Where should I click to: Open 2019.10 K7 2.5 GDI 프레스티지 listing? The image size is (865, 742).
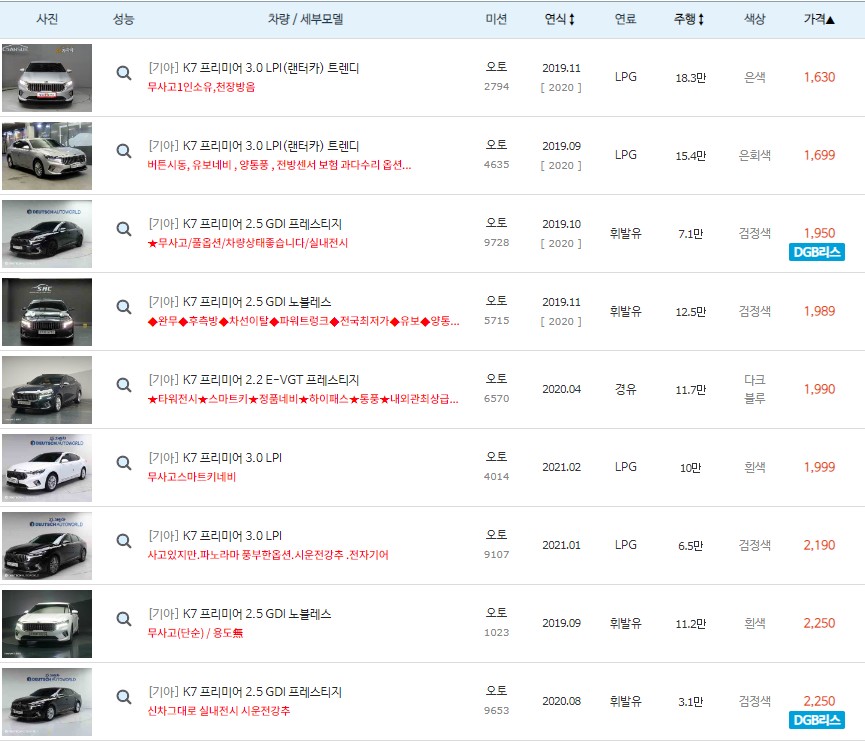tap(245, 224)
